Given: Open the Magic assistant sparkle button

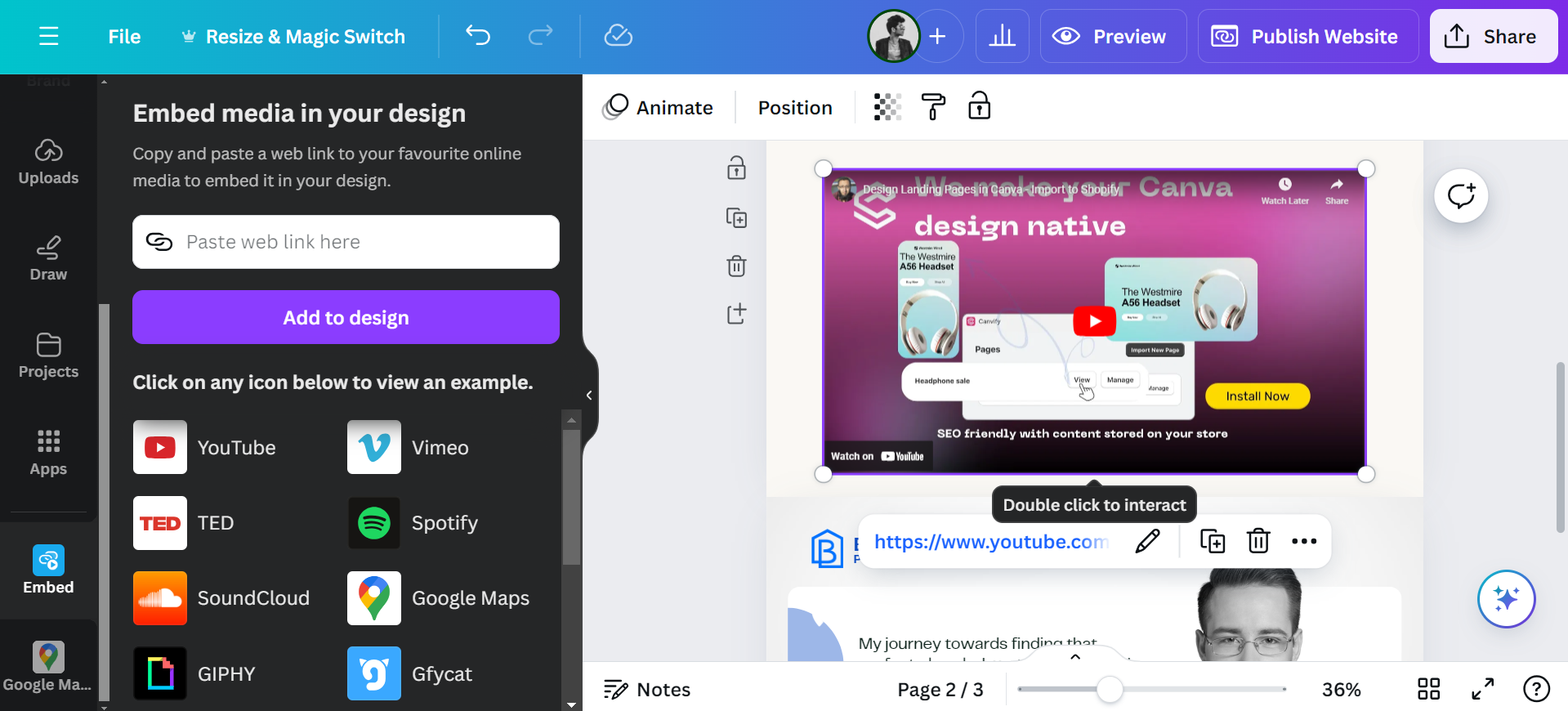Looking at the screenshot, I should (x=1506, y=599).
